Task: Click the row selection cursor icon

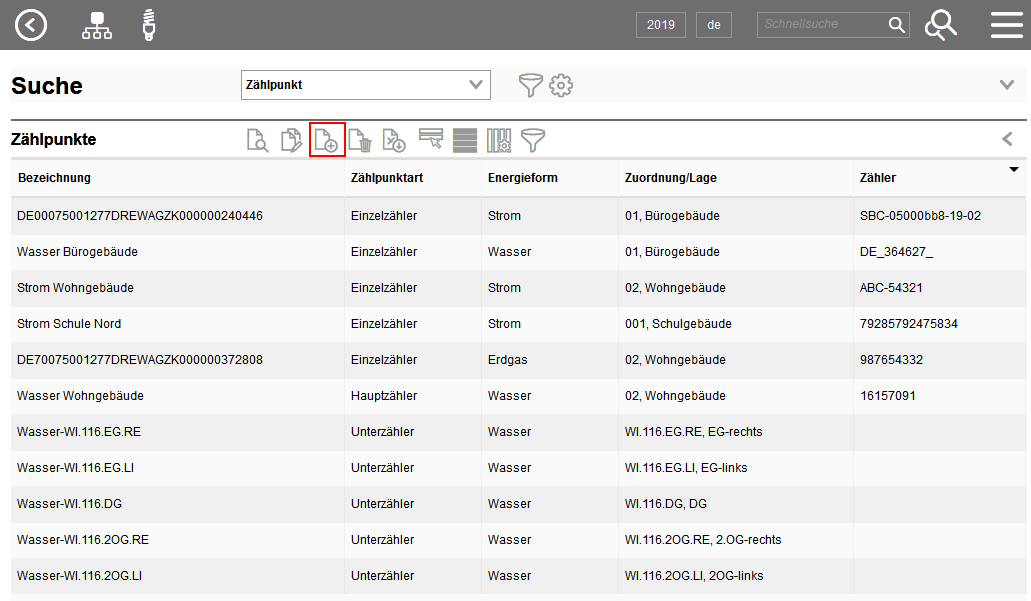Action: 431,140
